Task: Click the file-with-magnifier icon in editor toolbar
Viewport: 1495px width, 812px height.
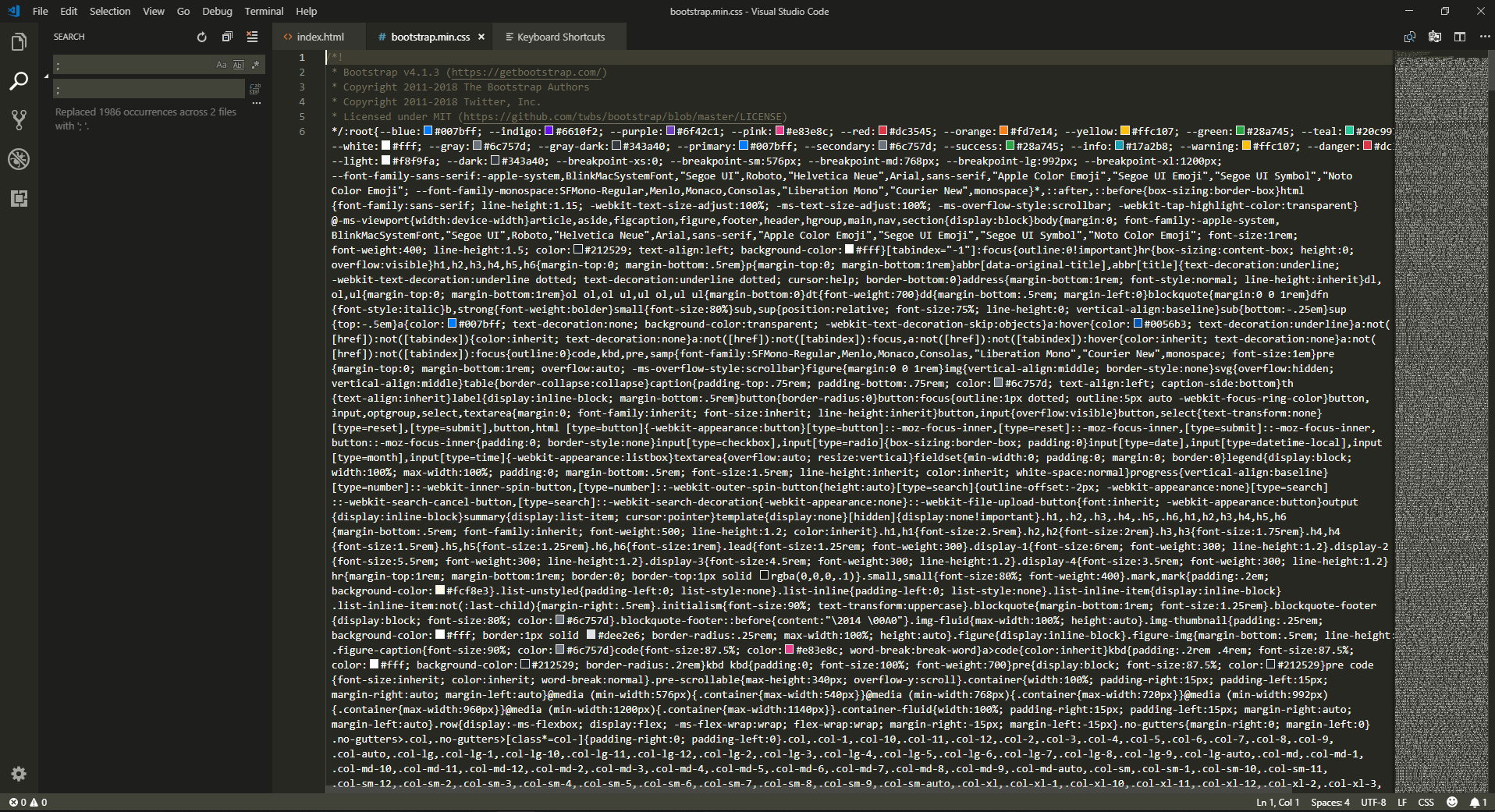Action: 1410,37
